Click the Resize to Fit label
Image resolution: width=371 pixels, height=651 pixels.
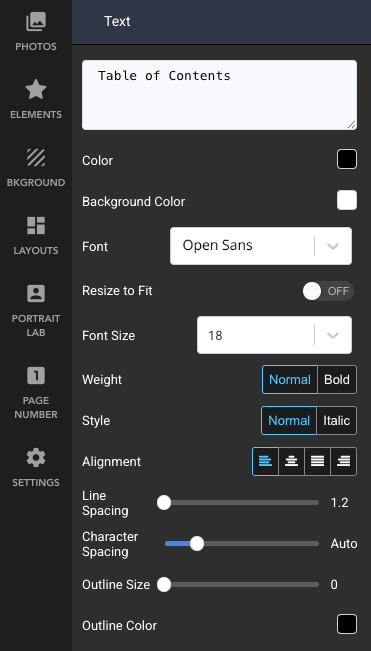(117, 291)
